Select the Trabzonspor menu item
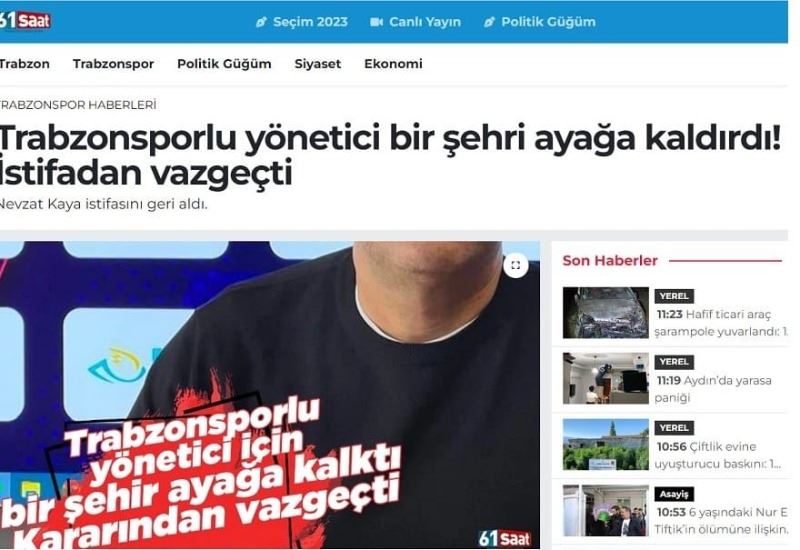Image resolution: width=800 pixels, height=550 pixels. point(113,64)
